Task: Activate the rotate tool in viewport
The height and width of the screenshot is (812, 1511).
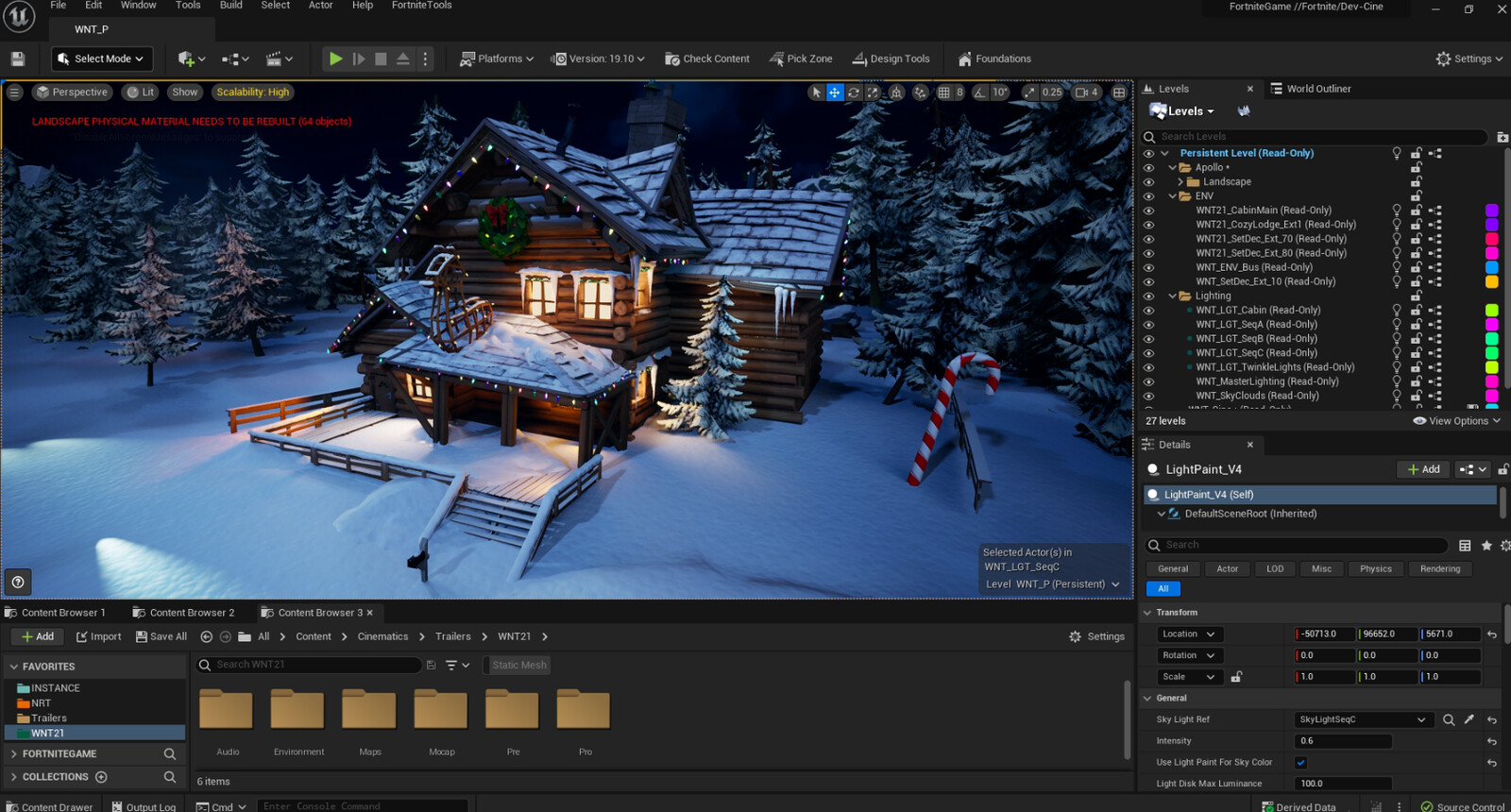Action: click(854, 93)
